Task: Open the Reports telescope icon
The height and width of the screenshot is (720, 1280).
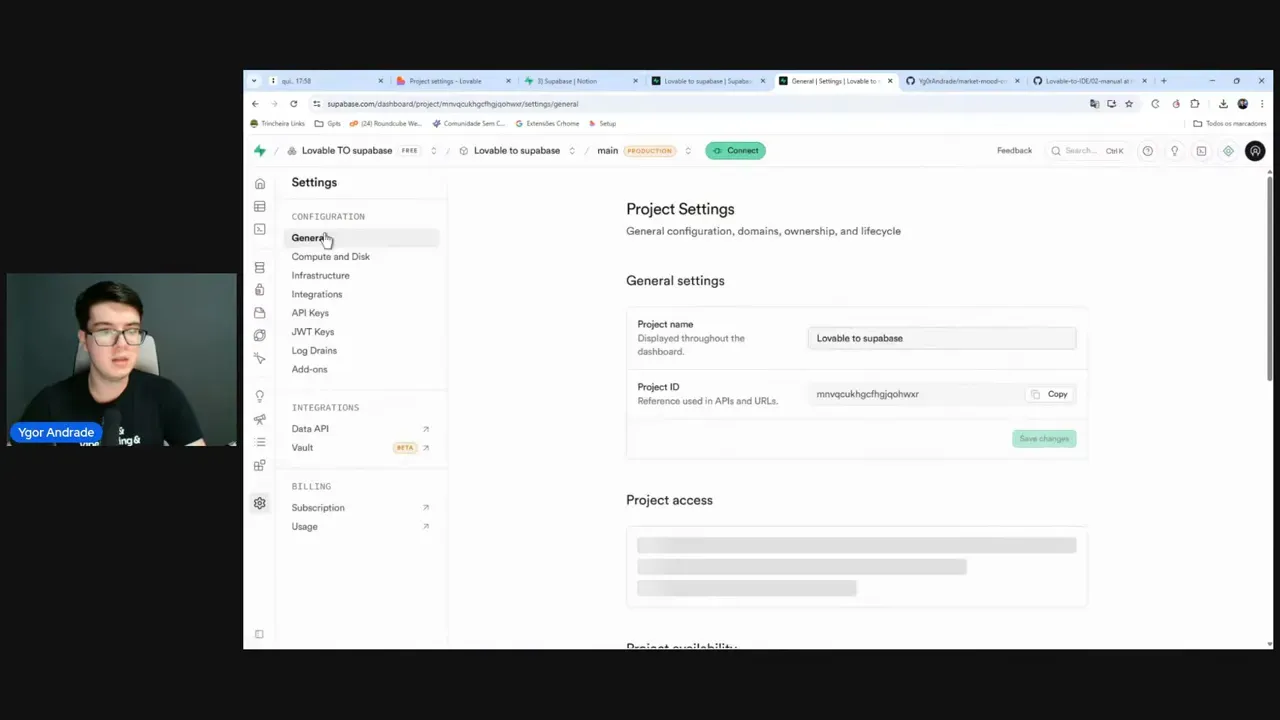Action: 260,419
